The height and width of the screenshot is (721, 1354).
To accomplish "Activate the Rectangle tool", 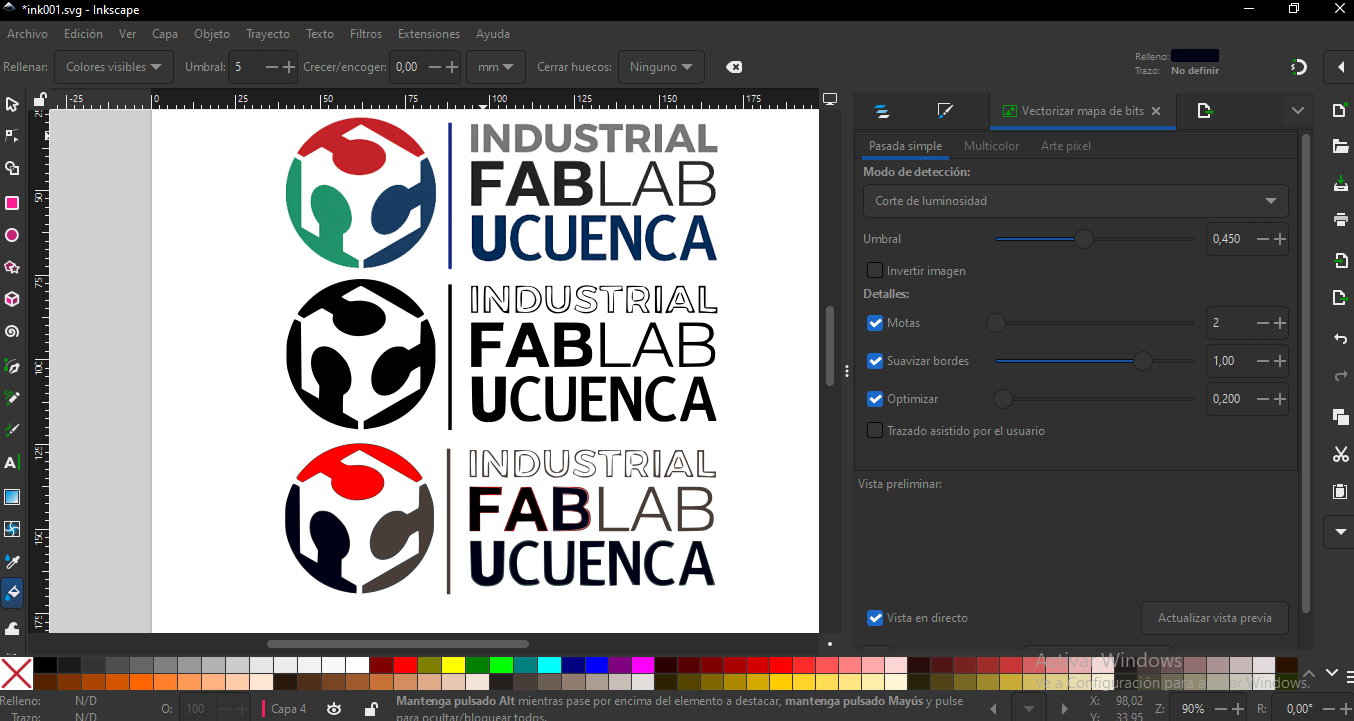I will (x=12, y=203).
